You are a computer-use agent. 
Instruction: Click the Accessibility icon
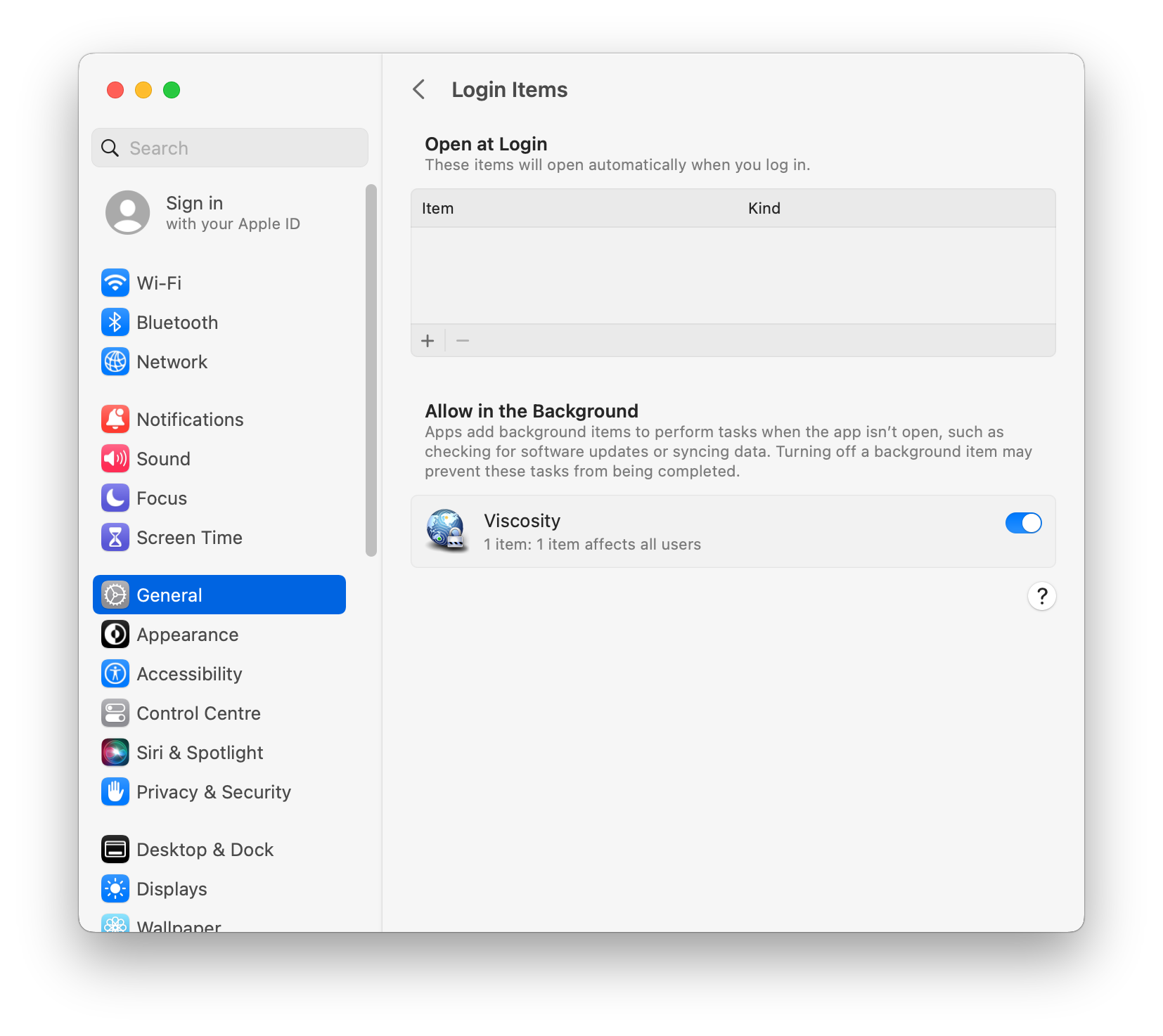click(115, 674)
